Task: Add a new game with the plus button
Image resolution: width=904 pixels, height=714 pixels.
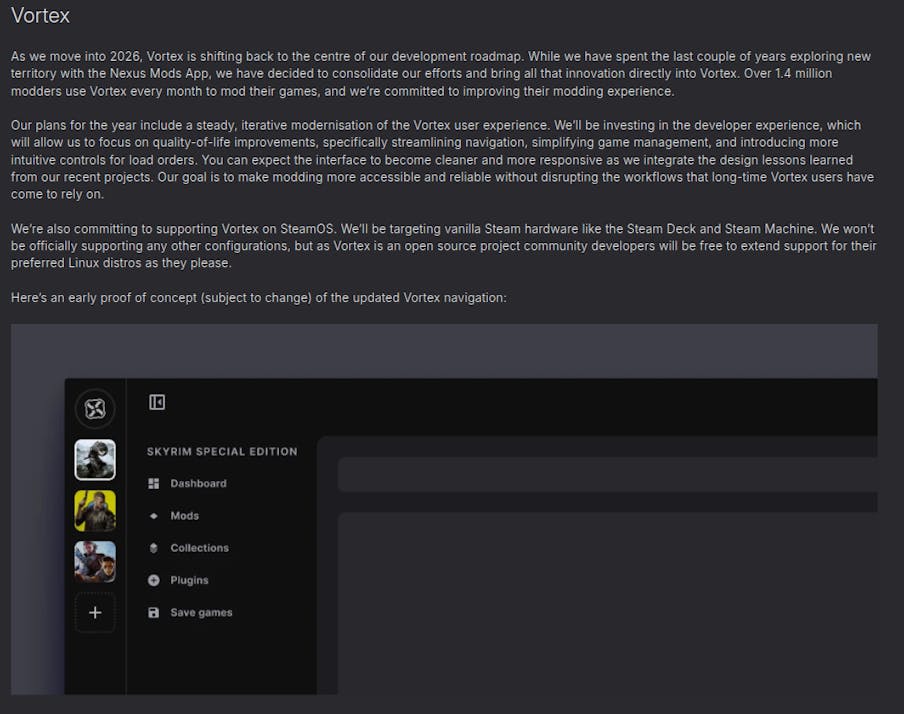Action: click(95, 613)
